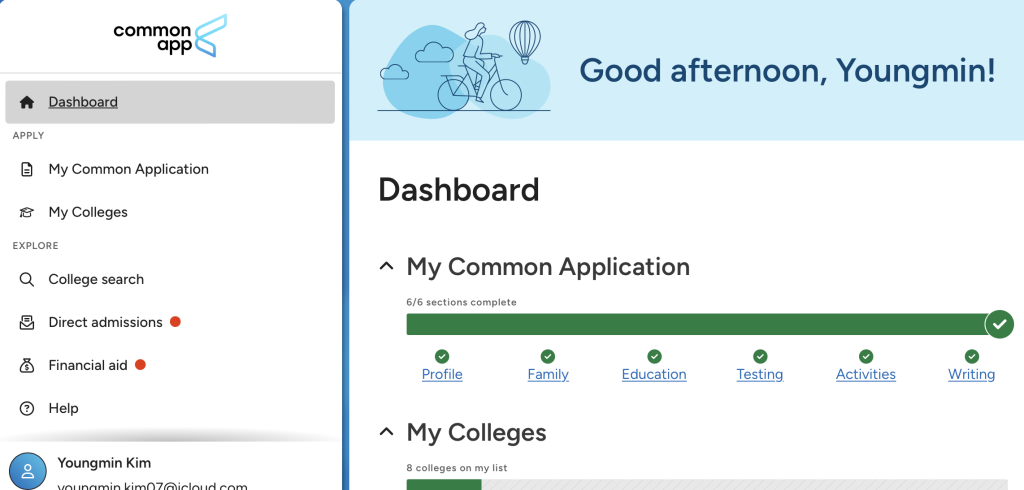
Task: Select Financial aid in the sidebar
Action: [88, 365]
